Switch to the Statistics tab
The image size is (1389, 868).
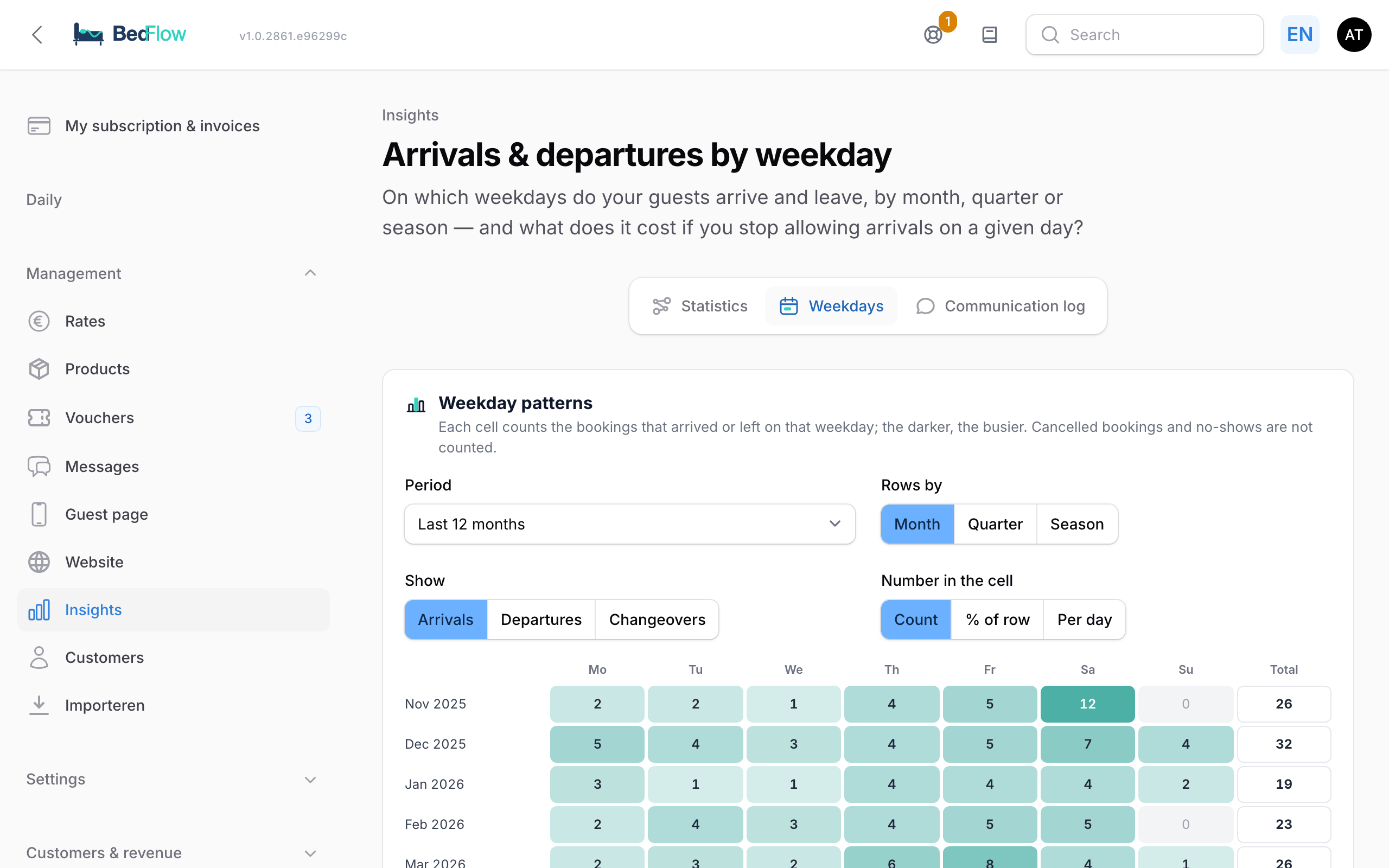[x=700, y=306]
